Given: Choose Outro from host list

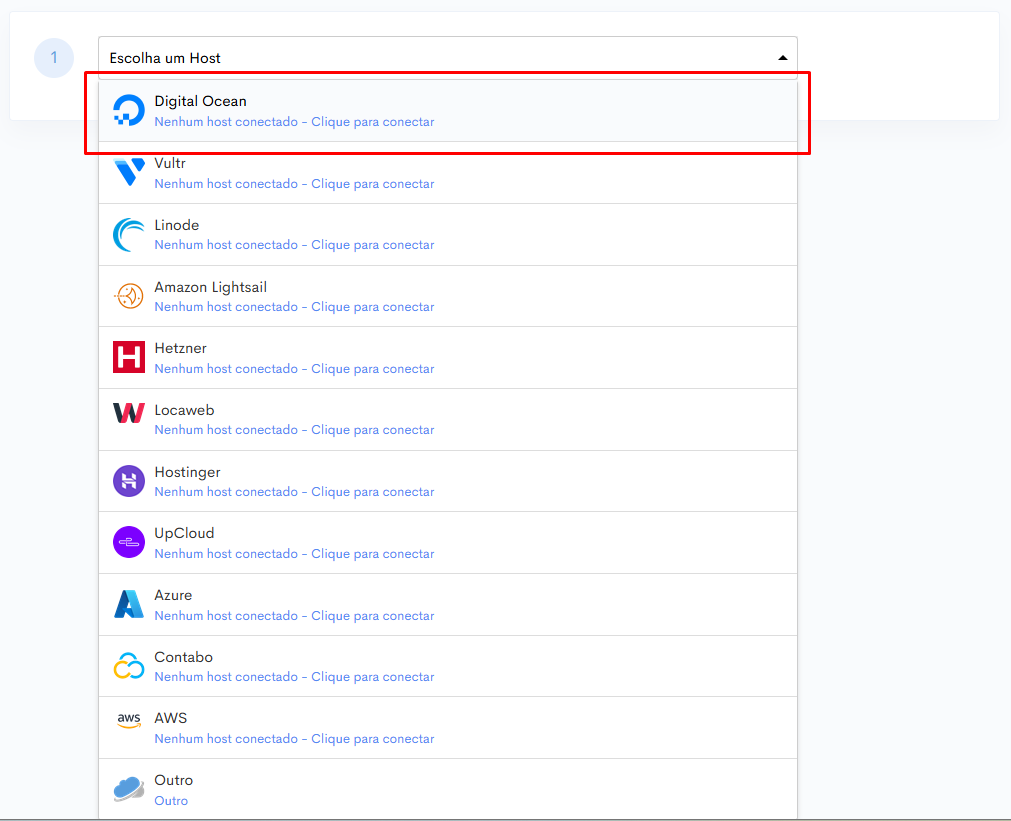Looking at the screenshot, I should (447, 789).
